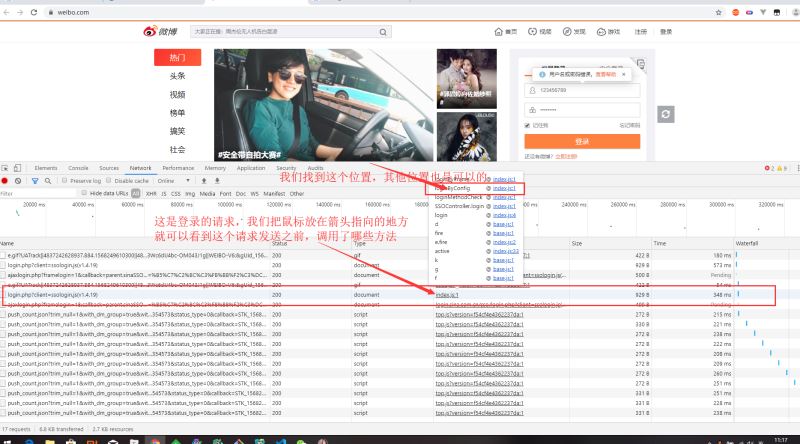800x444 pixels.
Task: Click the browser back arrow
Action: coord(6,12)
